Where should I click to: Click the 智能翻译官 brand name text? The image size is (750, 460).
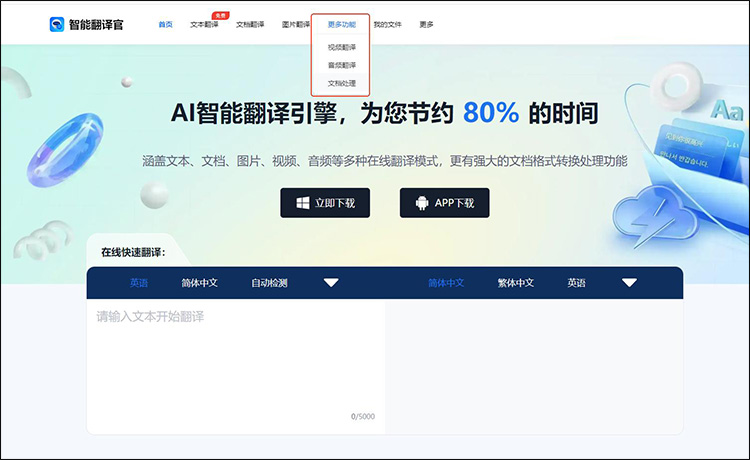[96, 25]
